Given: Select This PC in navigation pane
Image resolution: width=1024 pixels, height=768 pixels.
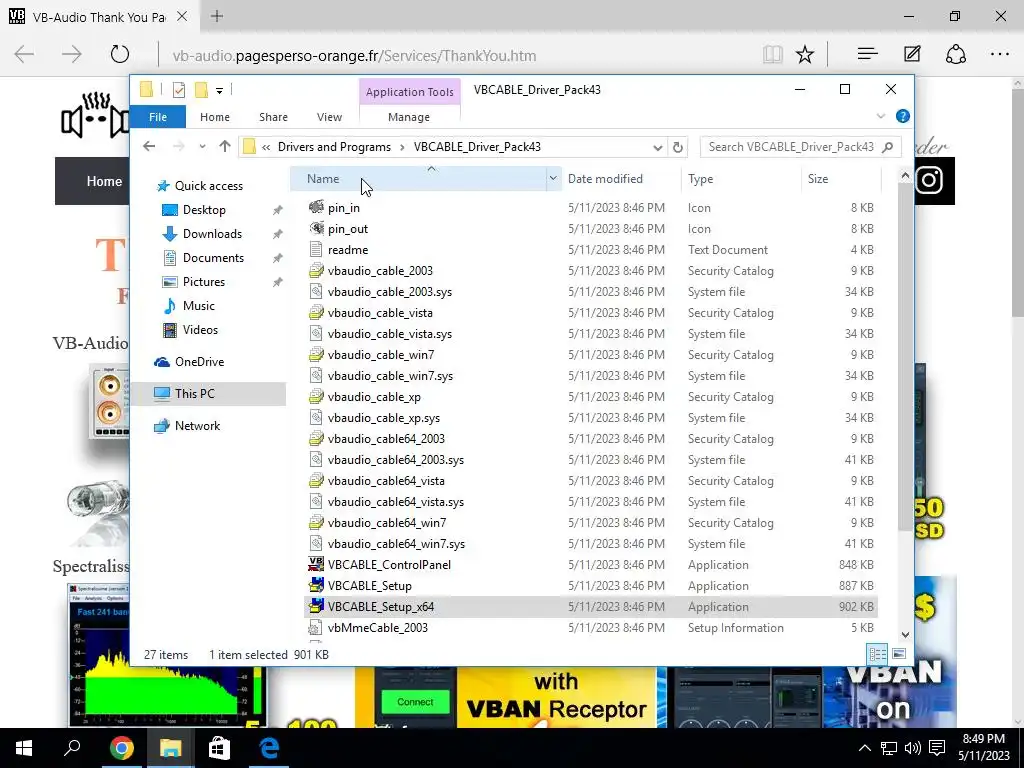Looking at the screenshot, I should point(195,393).
